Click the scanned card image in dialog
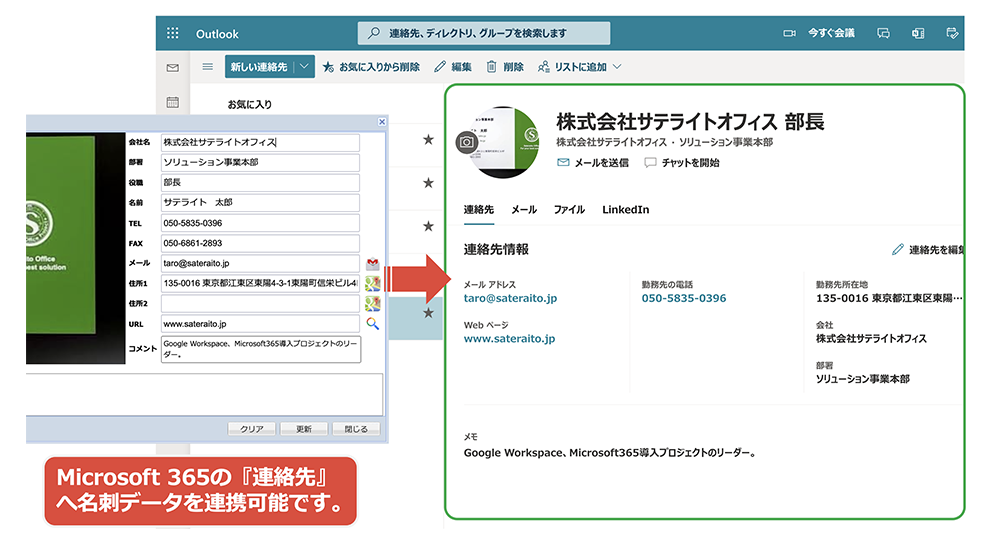Screen dimensions: 1000x537 coord(75,248)
